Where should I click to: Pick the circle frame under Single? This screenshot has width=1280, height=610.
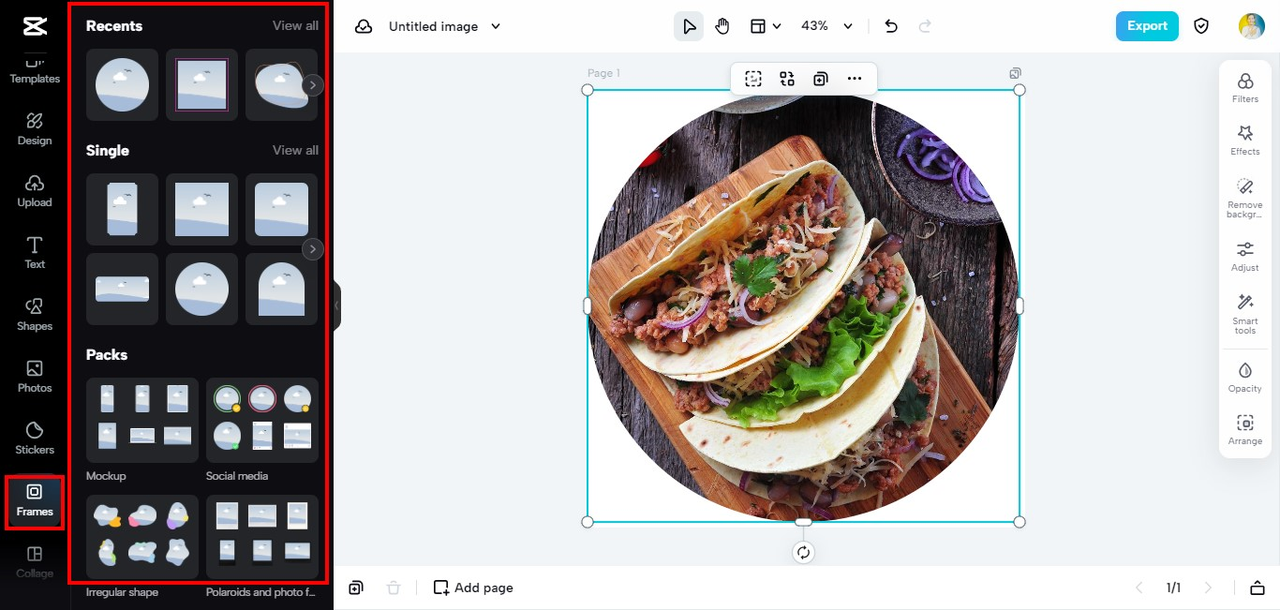[x=202, y=289]
